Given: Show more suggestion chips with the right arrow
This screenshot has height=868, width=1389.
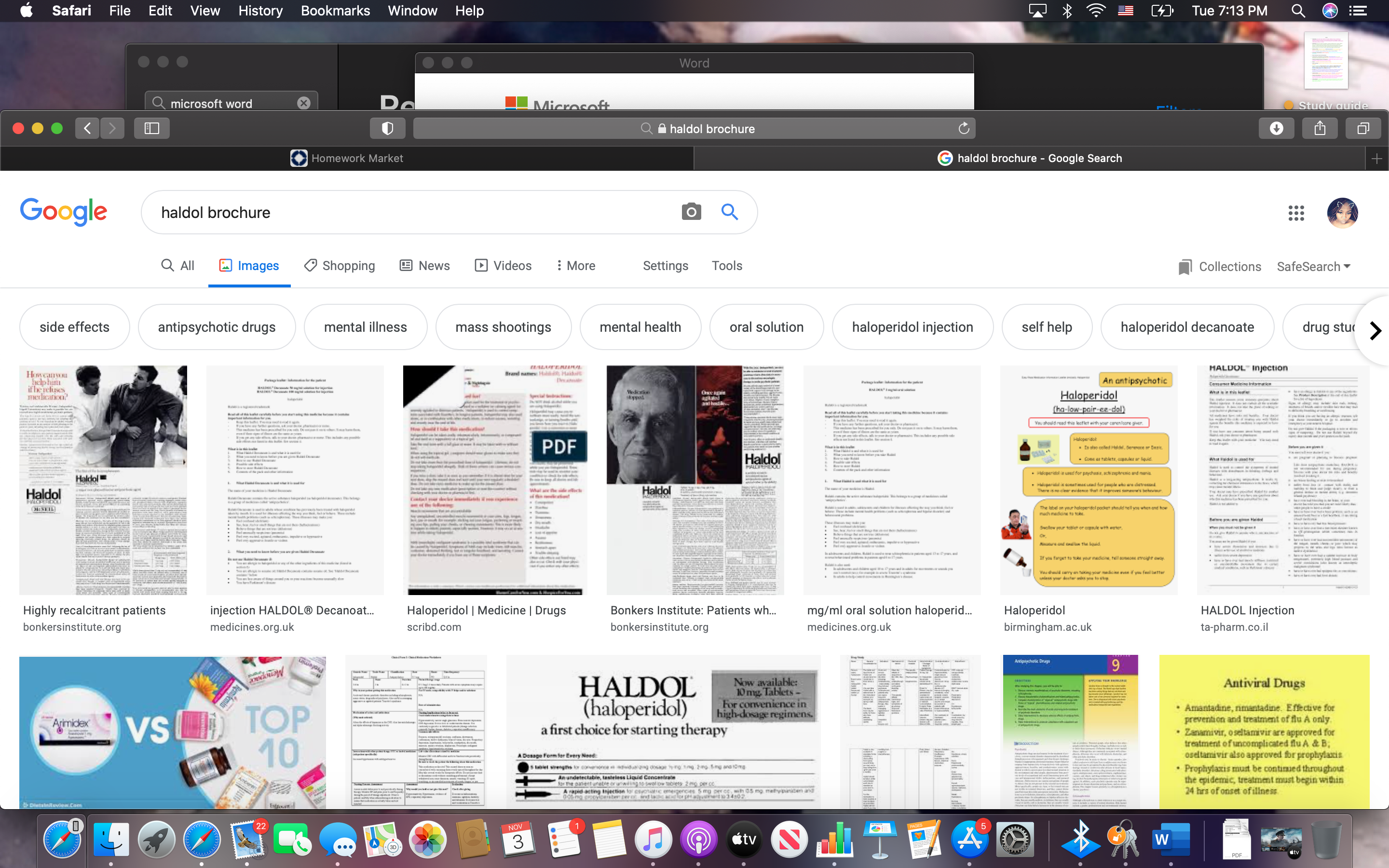Looking at the screenshot, I should point(1375,331).
